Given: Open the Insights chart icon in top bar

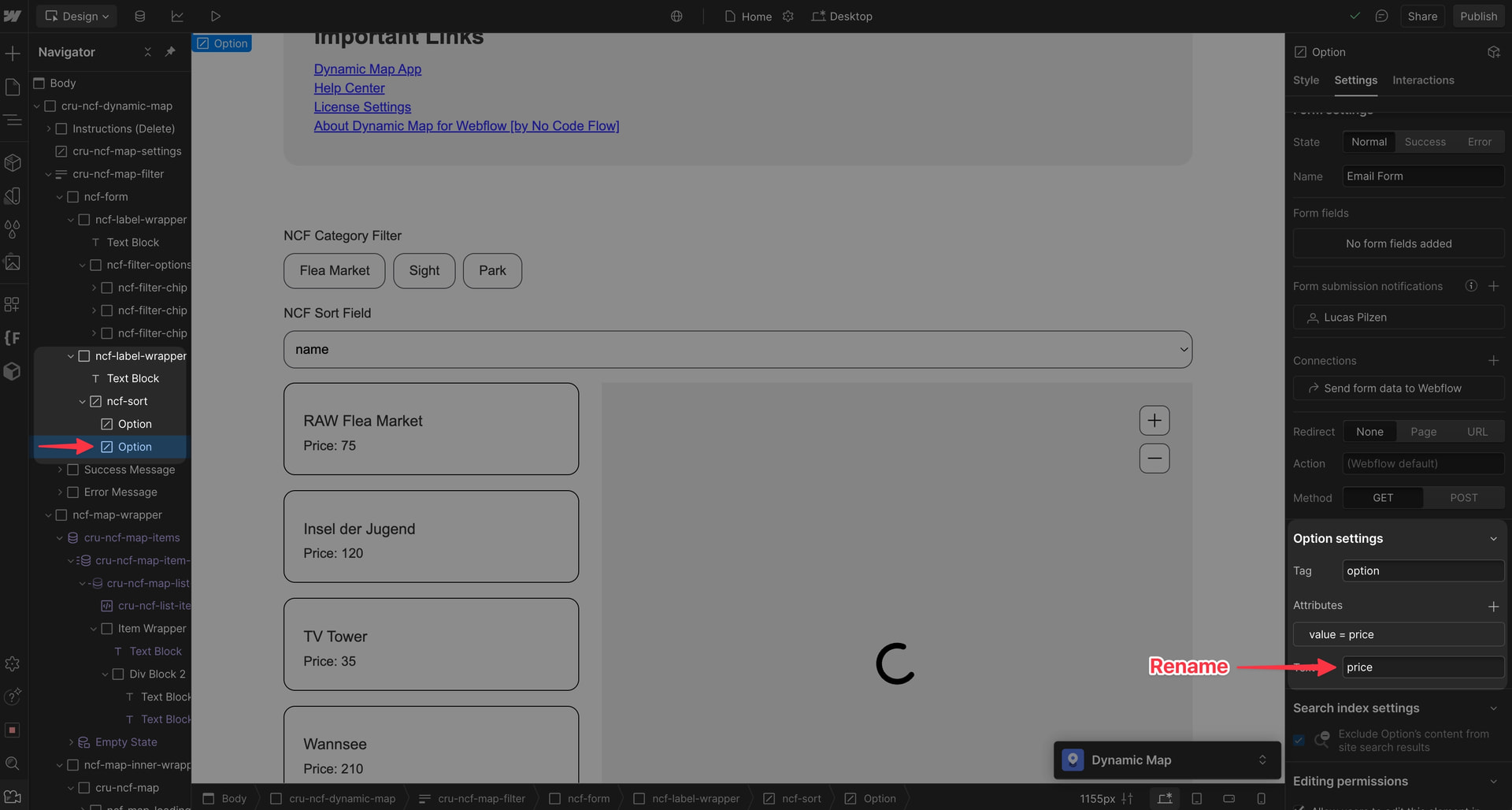Looking at the screenshot, I should click(x=178, y=16).
